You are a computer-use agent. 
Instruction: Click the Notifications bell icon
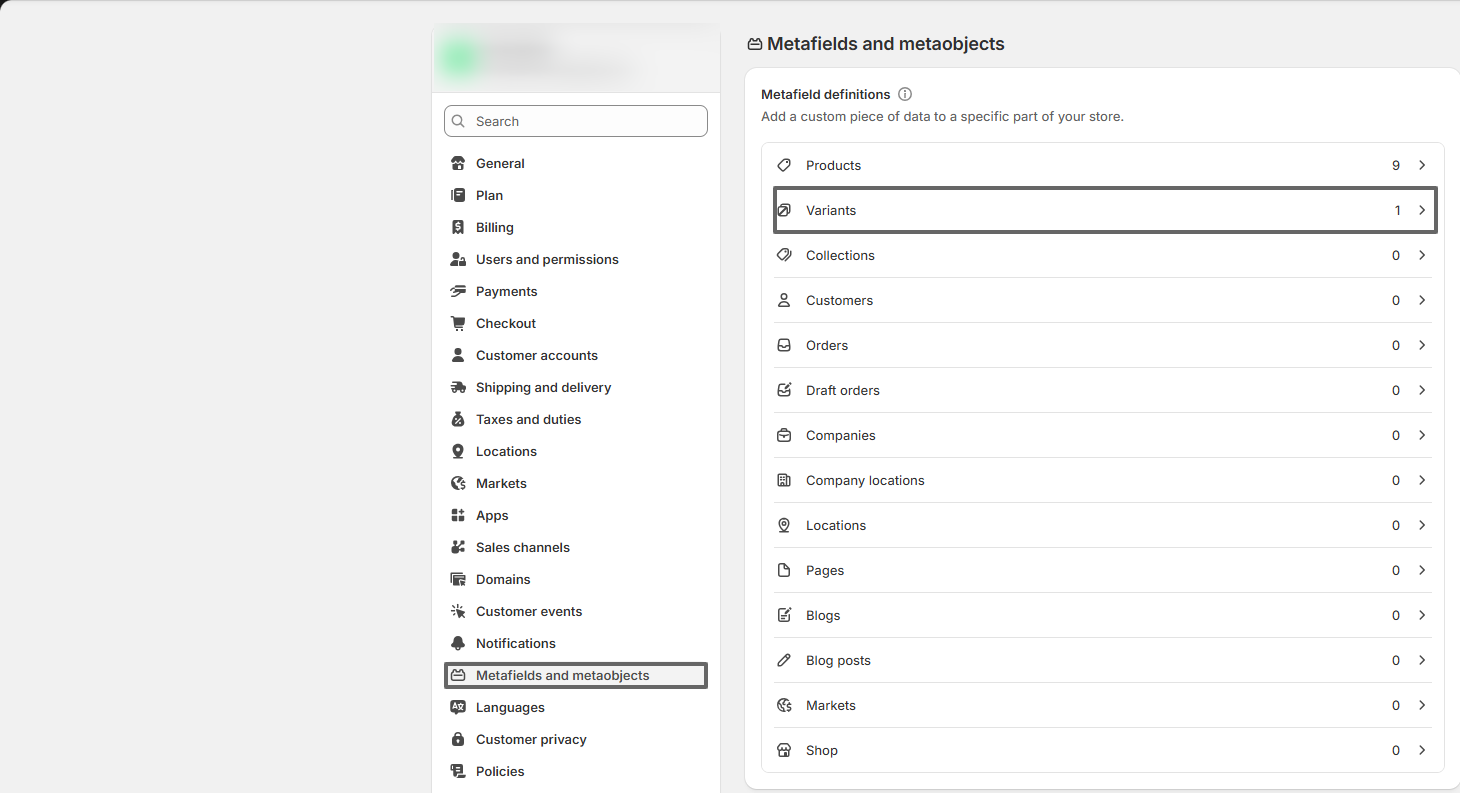458,644
